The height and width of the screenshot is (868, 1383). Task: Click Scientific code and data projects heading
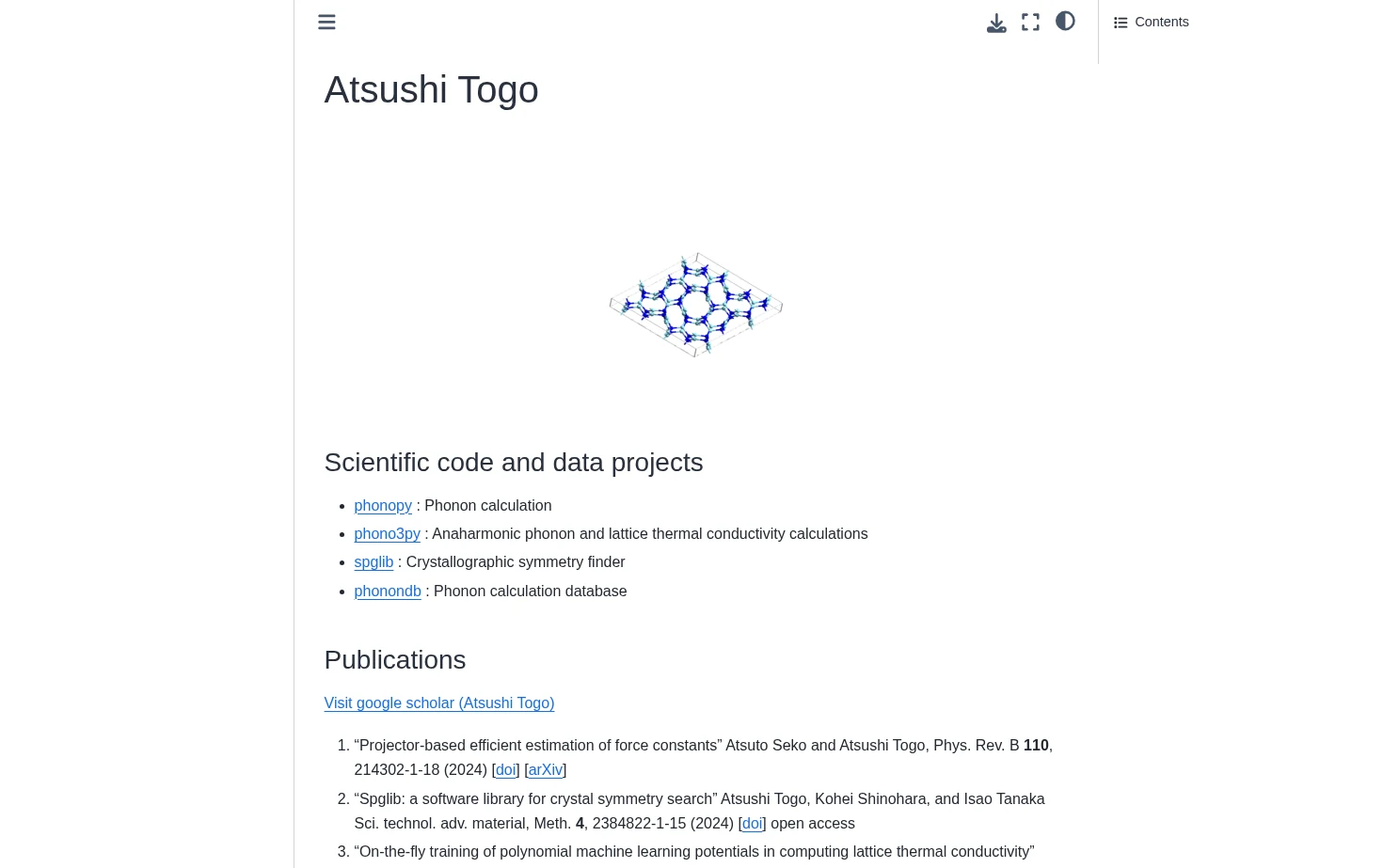[x=514, y=462]
